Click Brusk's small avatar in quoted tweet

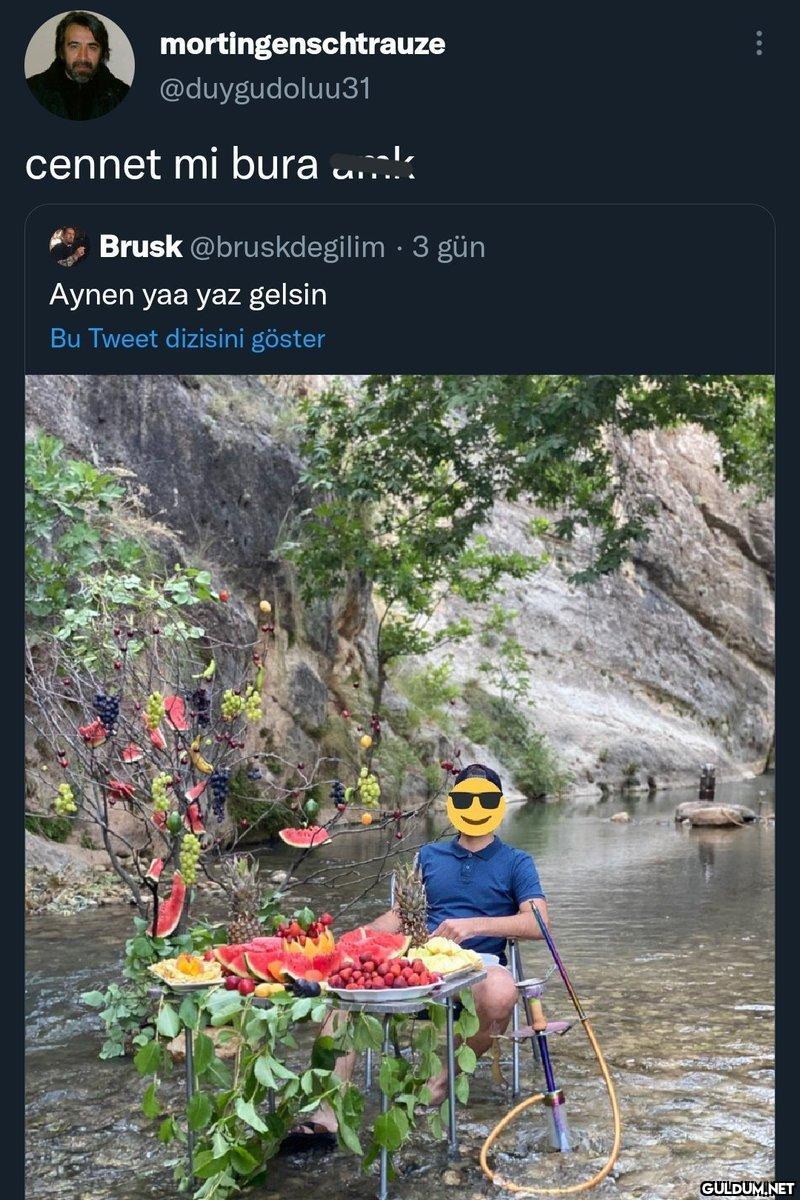pos(69,247)
